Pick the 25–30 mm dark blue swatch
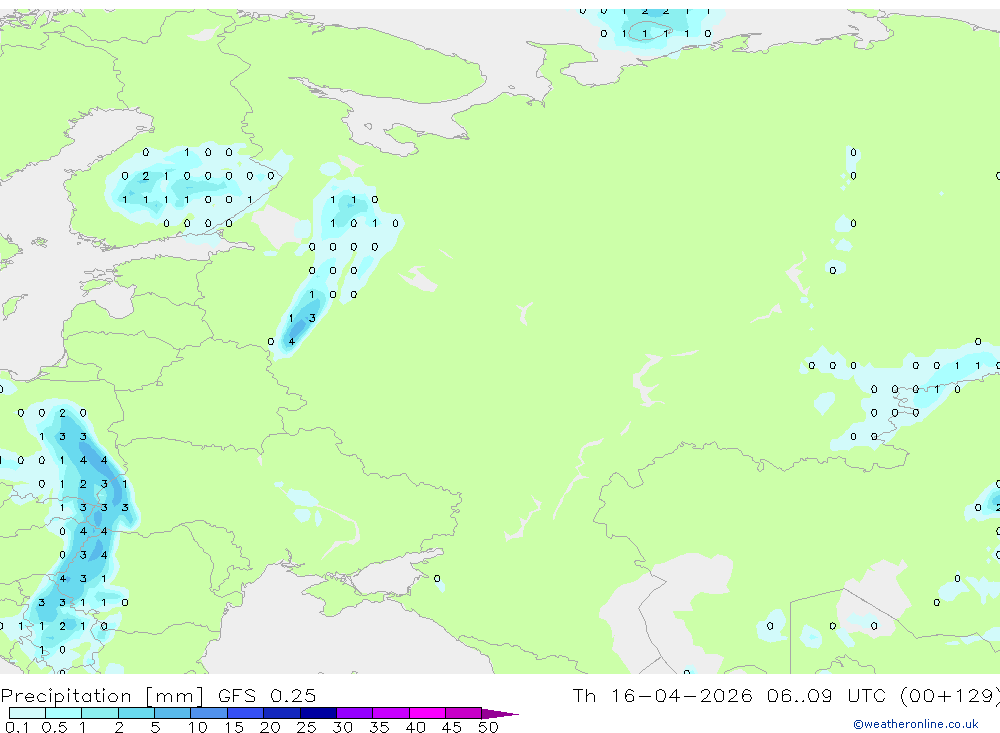Screen dimensions: 1000x733 click(x=318, y=713)
